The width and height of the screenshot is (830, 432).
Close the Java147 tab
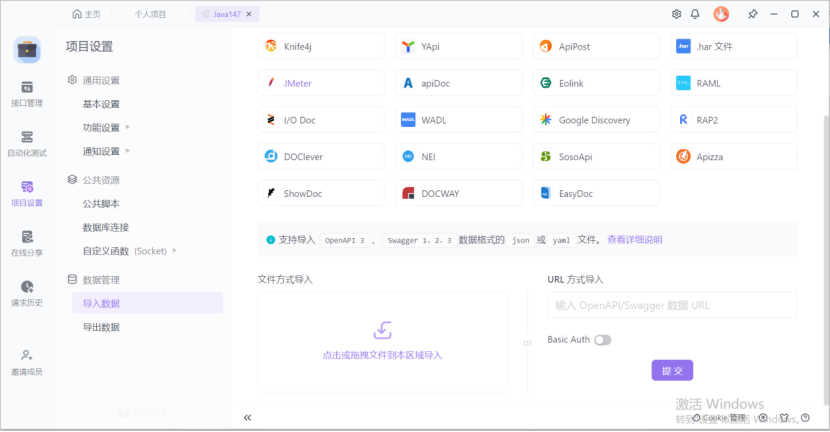pos(249,14)
